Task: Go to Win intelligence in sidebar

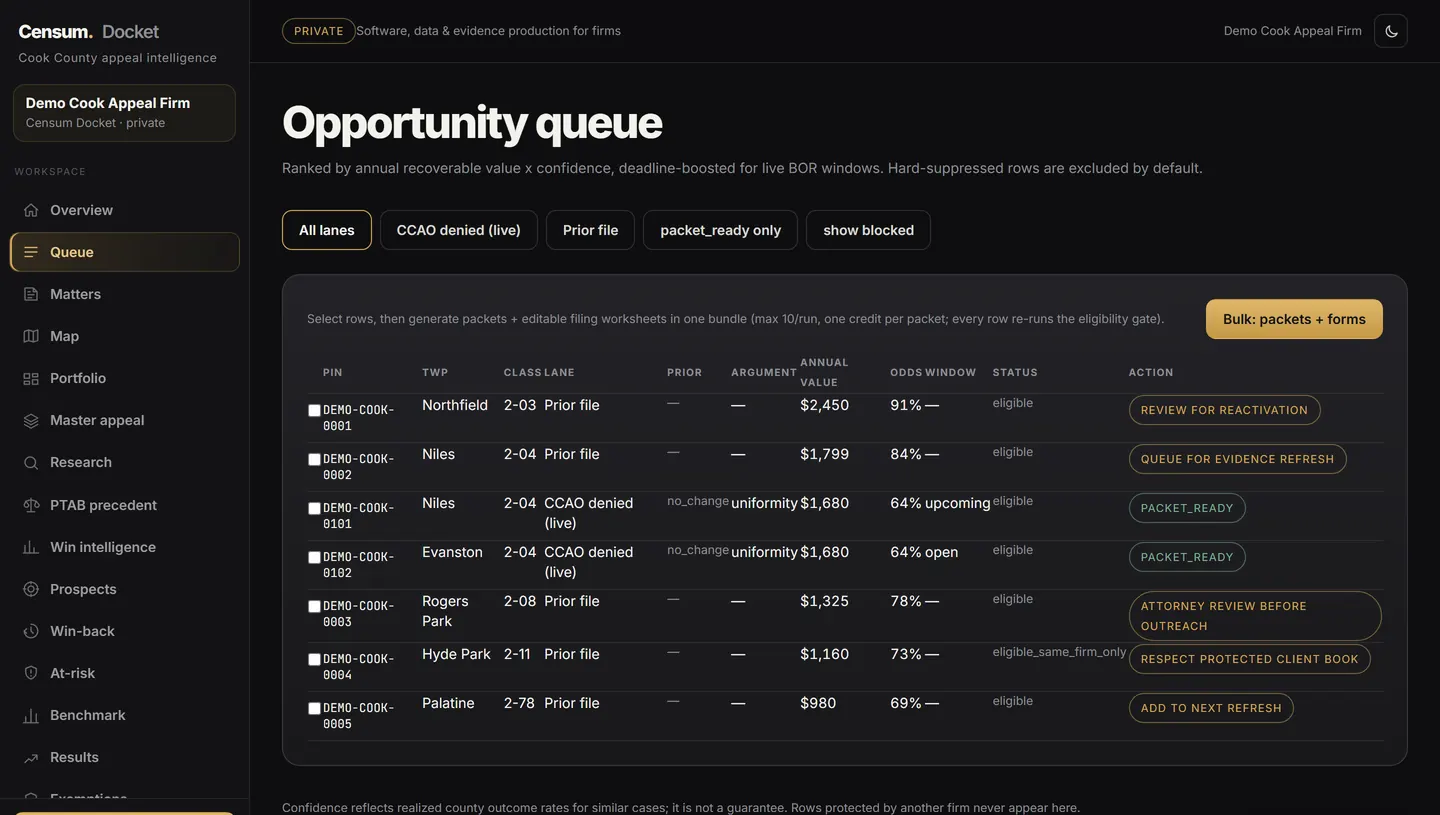Action: [x=125, y=547]
